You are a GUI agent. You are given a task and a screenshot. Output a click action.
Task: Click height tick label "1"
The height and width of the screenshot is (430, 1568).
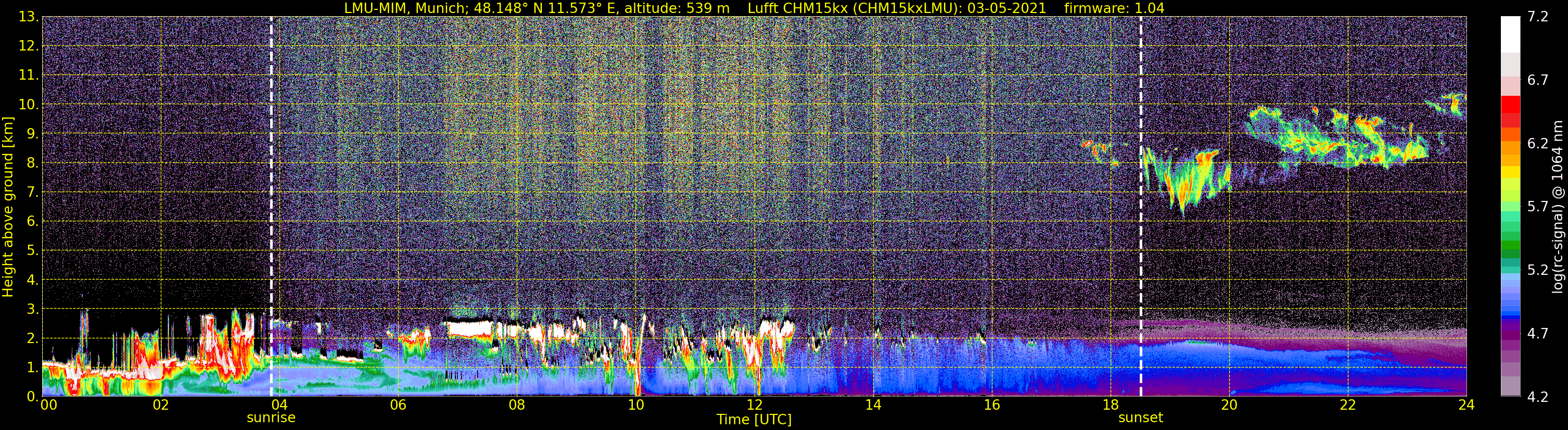32,367
